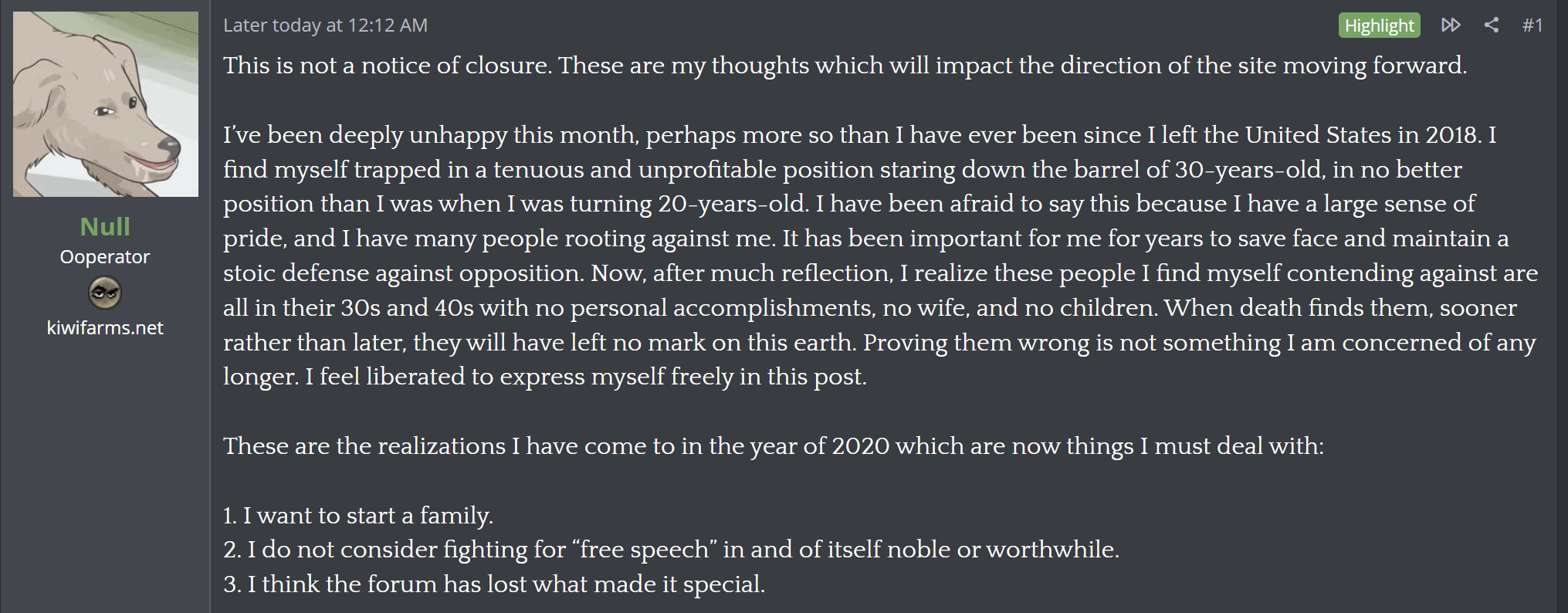Open the round angry-face badge under Ooperator
This screenshot has width=1568, height=613.
pyautogui.click(x=105, y=293)
